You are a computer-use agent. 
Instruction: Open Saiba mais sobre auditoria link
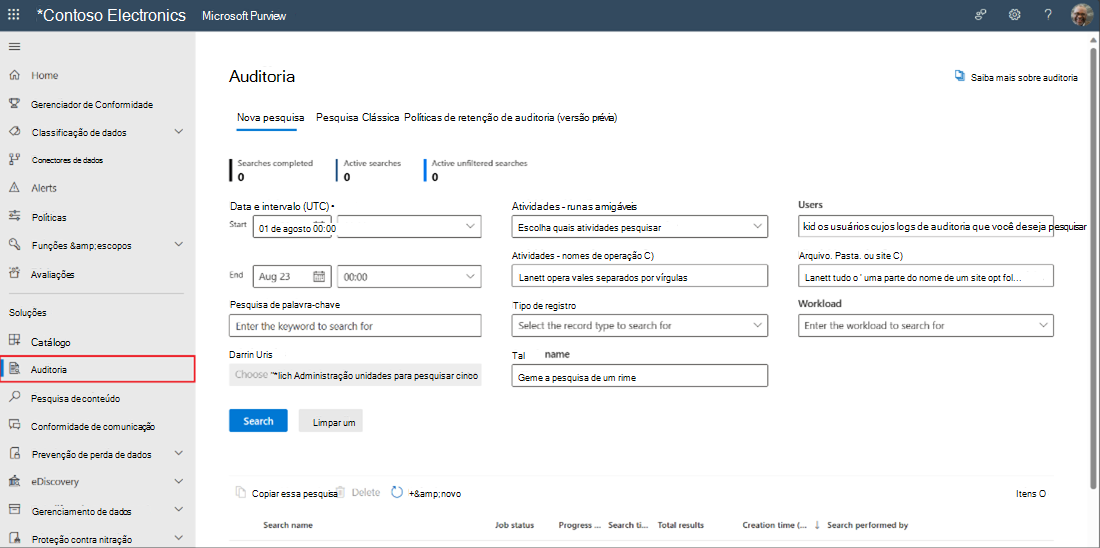point(1016,77)
